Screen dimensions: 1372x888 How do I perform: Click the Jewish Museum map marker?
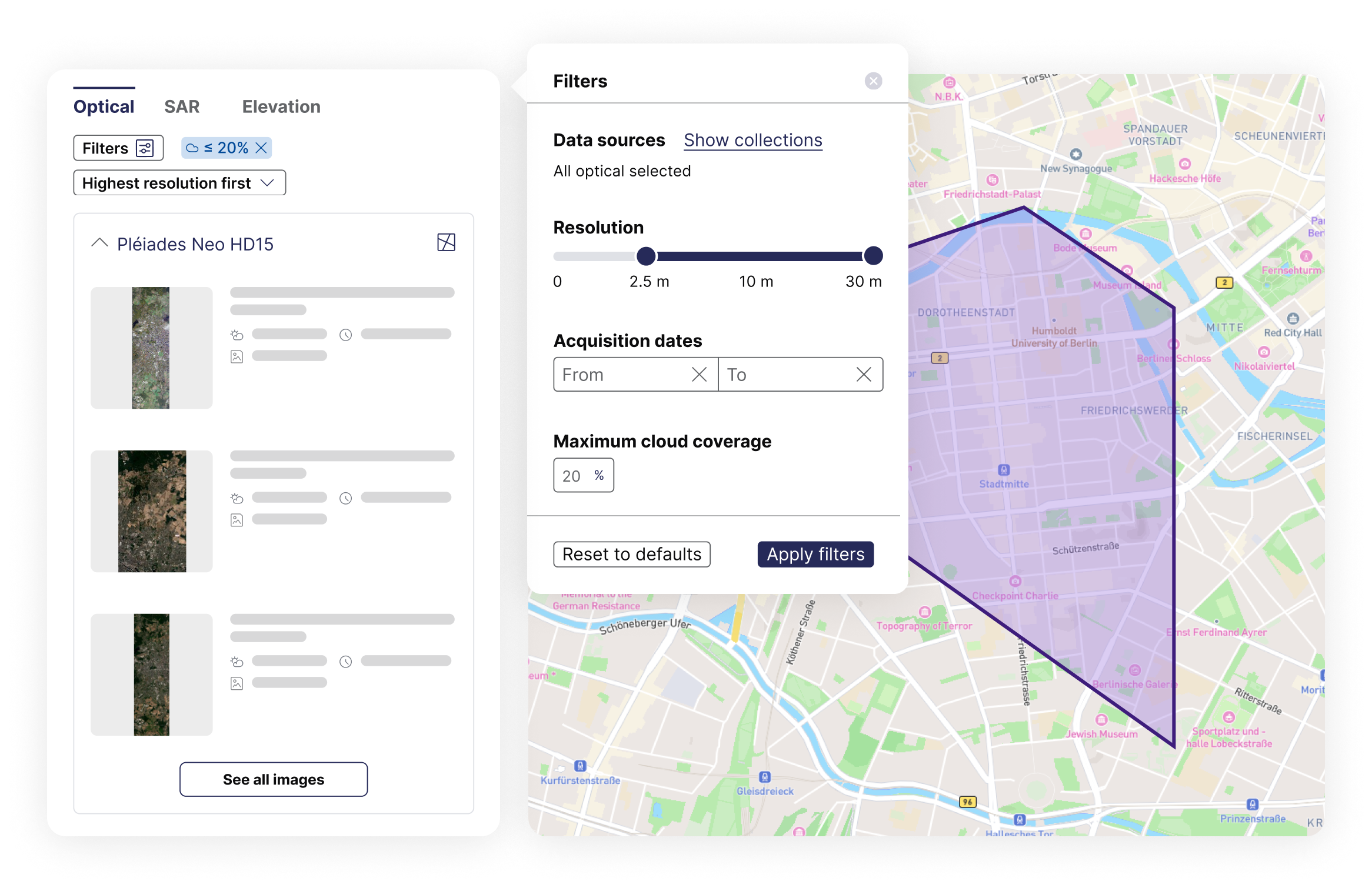pos(1101,720)
